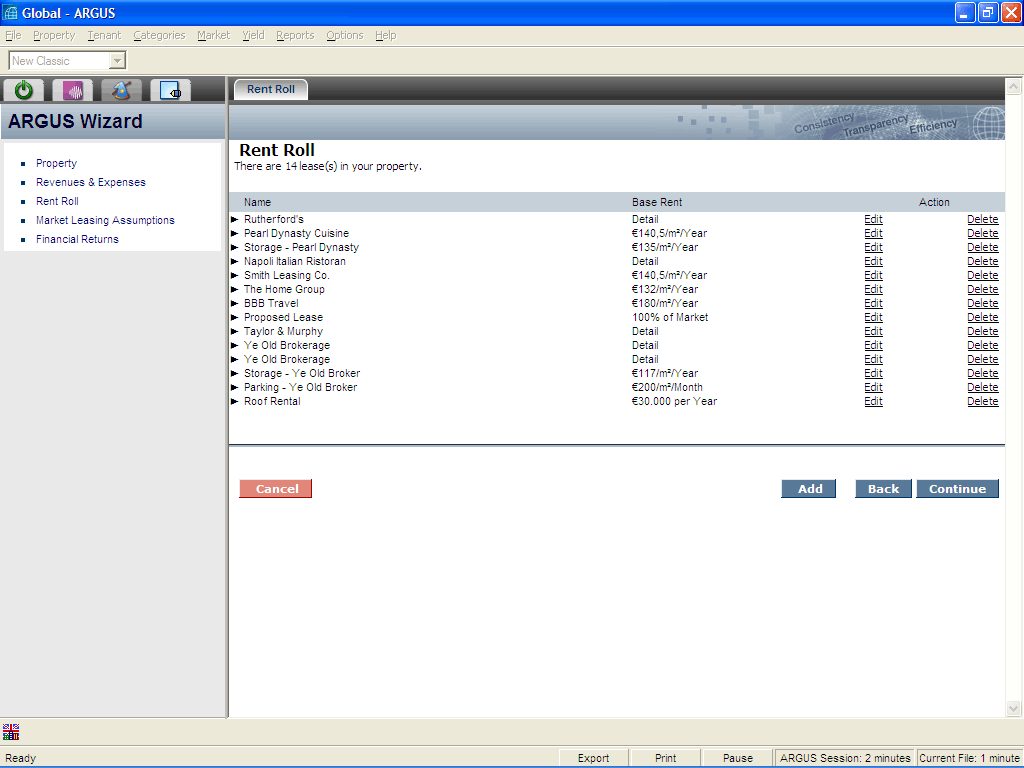Edit the Proposed Lease entry

(x=873, y=317)
